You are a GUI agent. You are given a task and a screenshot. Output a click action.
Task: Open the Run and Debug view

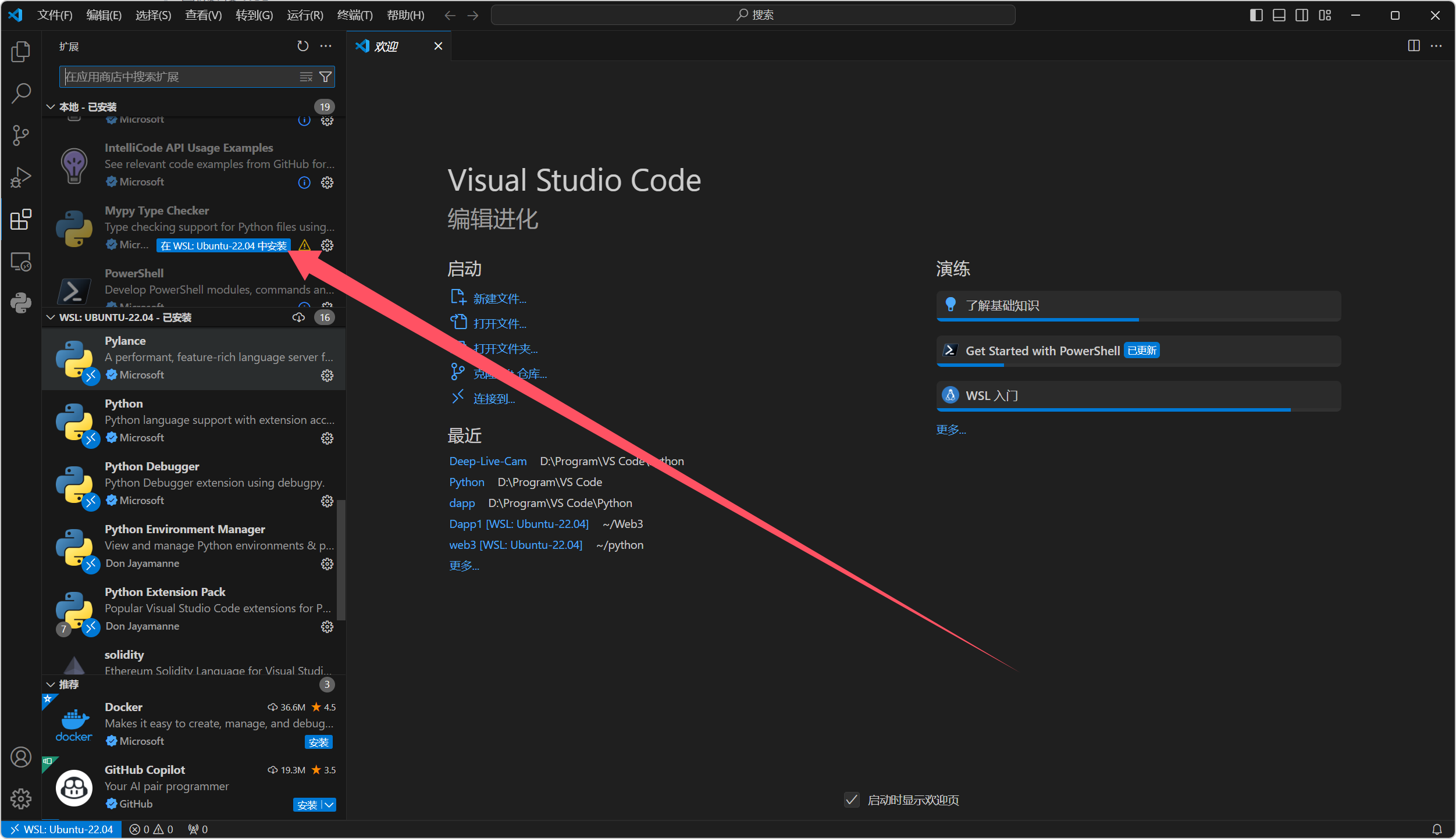pos(21,177)
